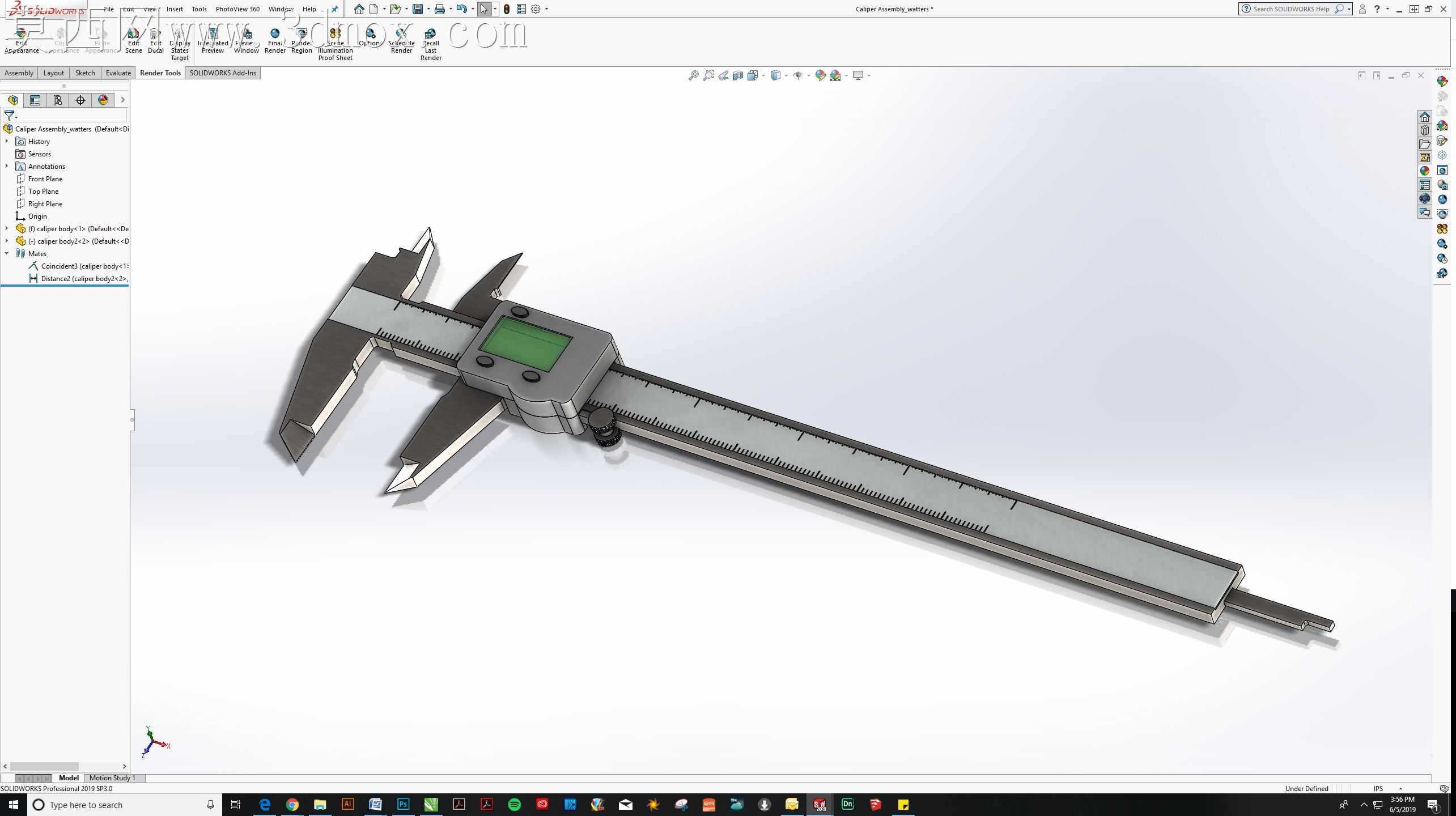
Task: Open the Design Library task pane tab
Action: point(1425,130)
